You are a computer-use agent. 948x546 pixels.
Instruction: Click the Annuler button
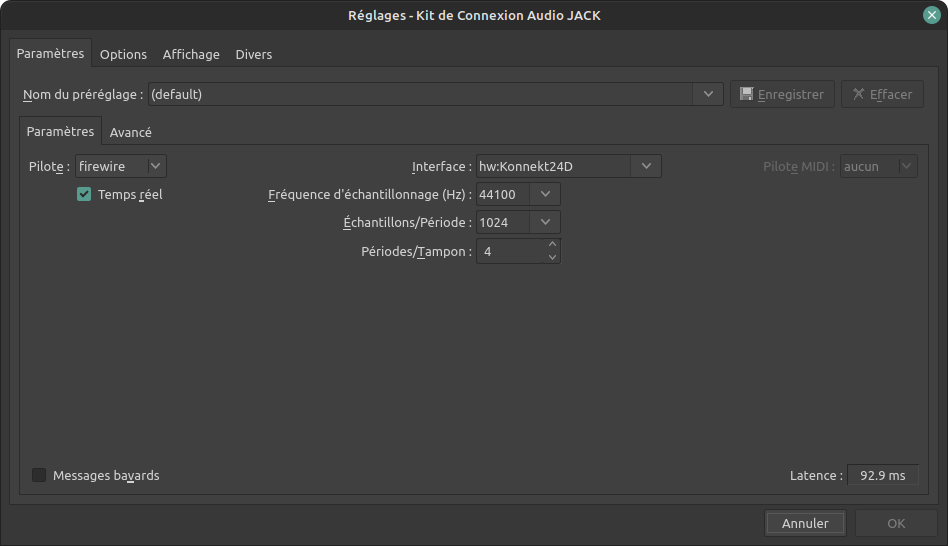pyautogui.click(x=805, y=523)
